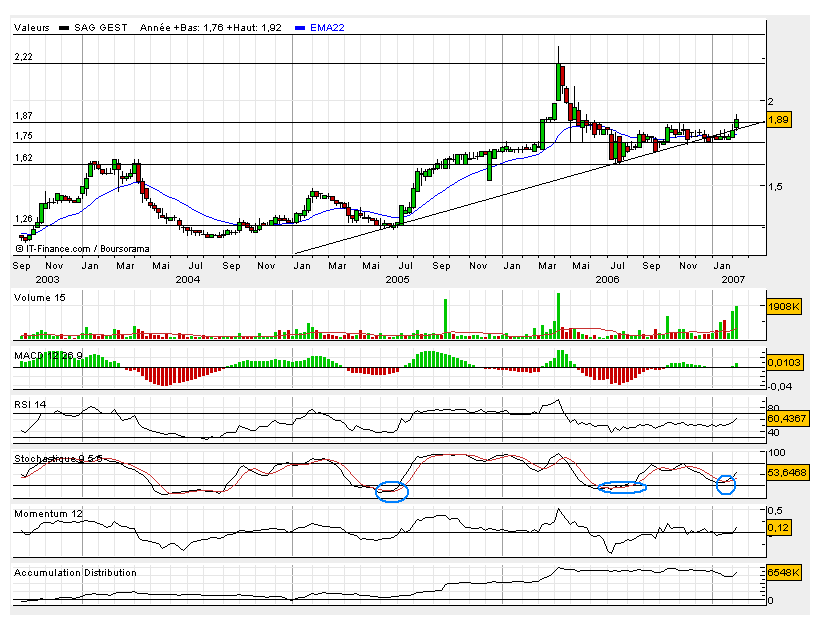Click the -0,04 MACD scale label
Screen dimensions: 815x623
780,387
